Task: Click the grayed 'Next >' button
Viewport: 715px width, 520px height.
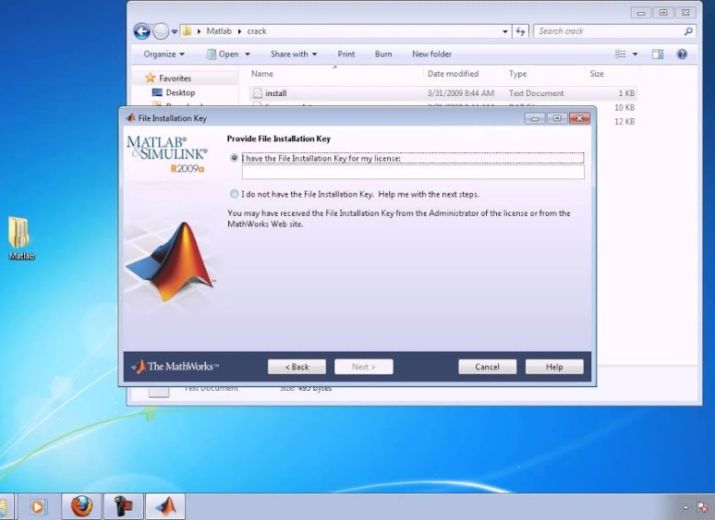Action: point(363,367)
